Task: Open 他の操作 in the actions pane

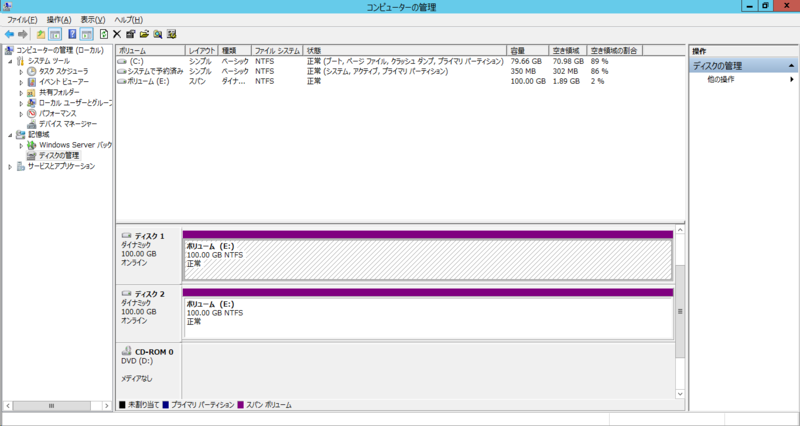Action: (x=721, y=79)
